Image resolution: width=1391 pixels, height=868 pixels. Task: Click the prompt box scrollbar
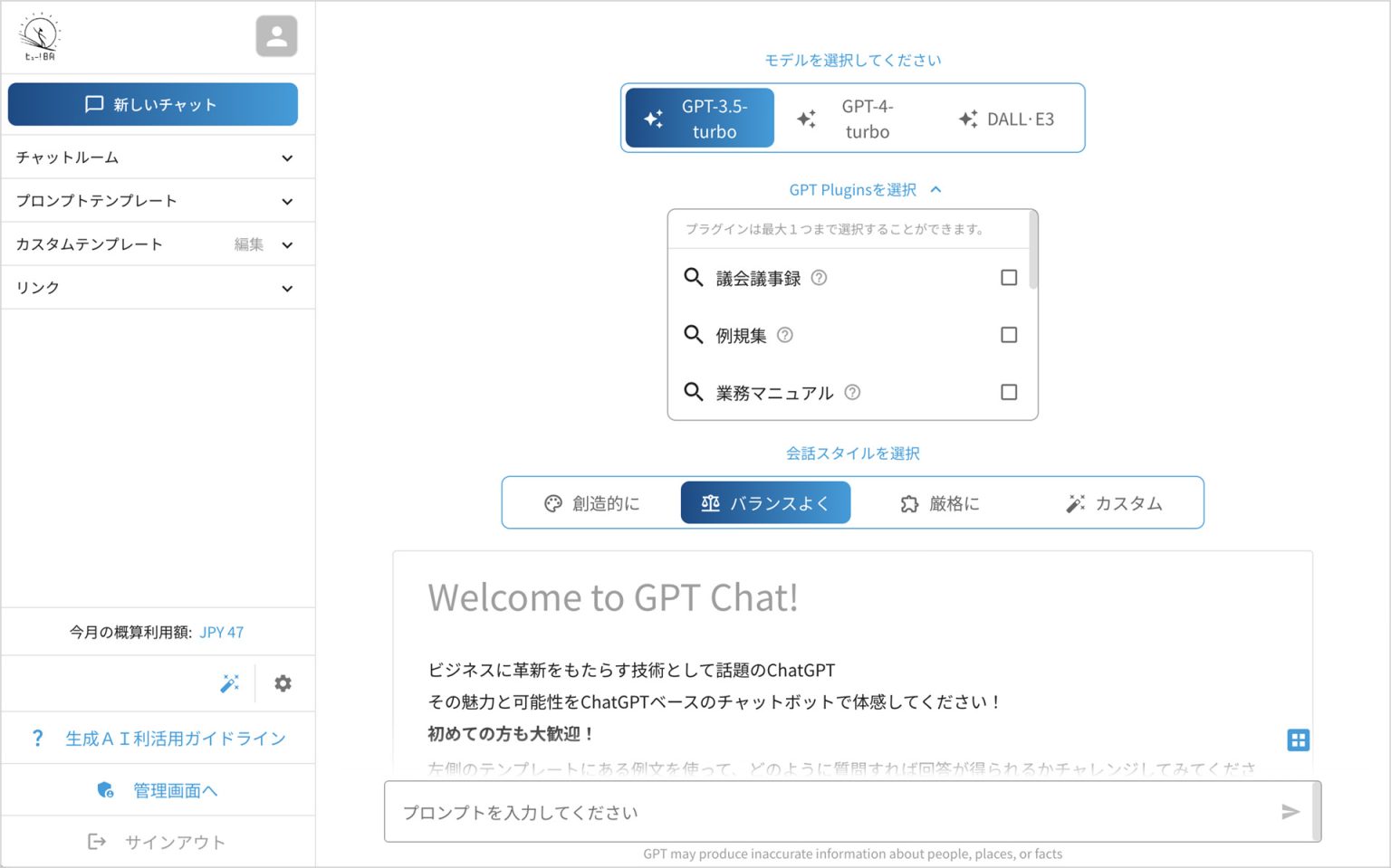[1316, 812]
